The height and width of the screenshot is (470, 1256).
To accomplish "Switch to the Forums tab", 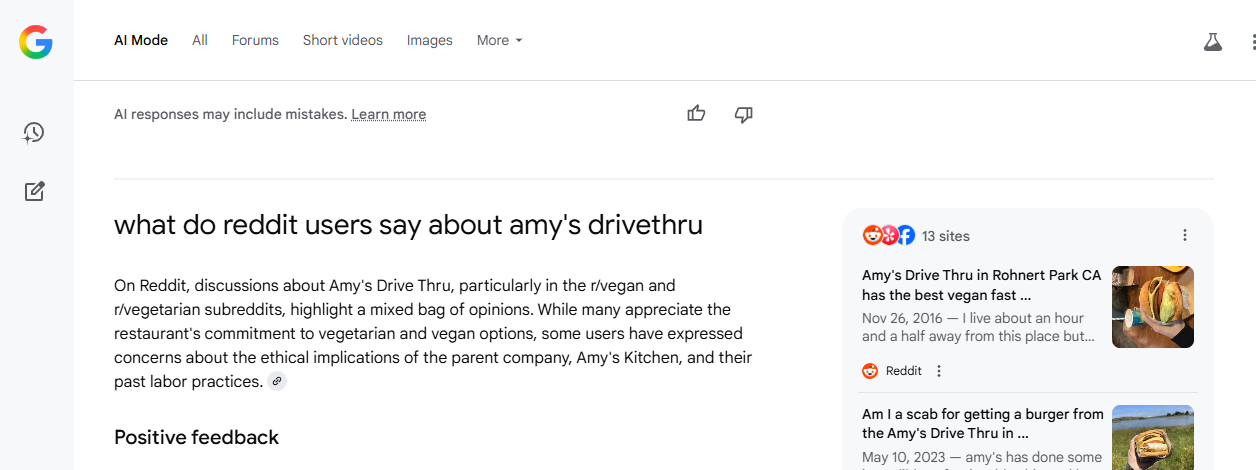I will click(x=255, y=40).
